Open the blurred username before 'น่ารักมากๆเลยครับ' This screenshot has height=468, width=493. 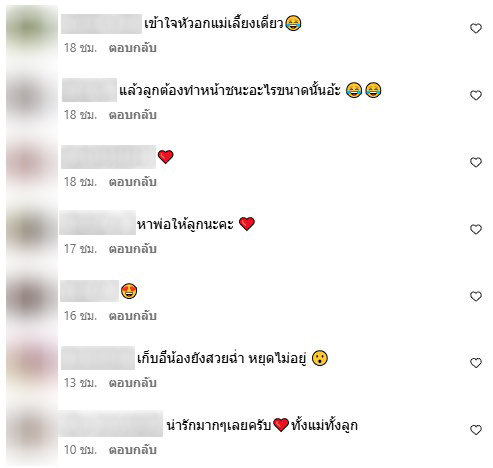coord(111,424)
